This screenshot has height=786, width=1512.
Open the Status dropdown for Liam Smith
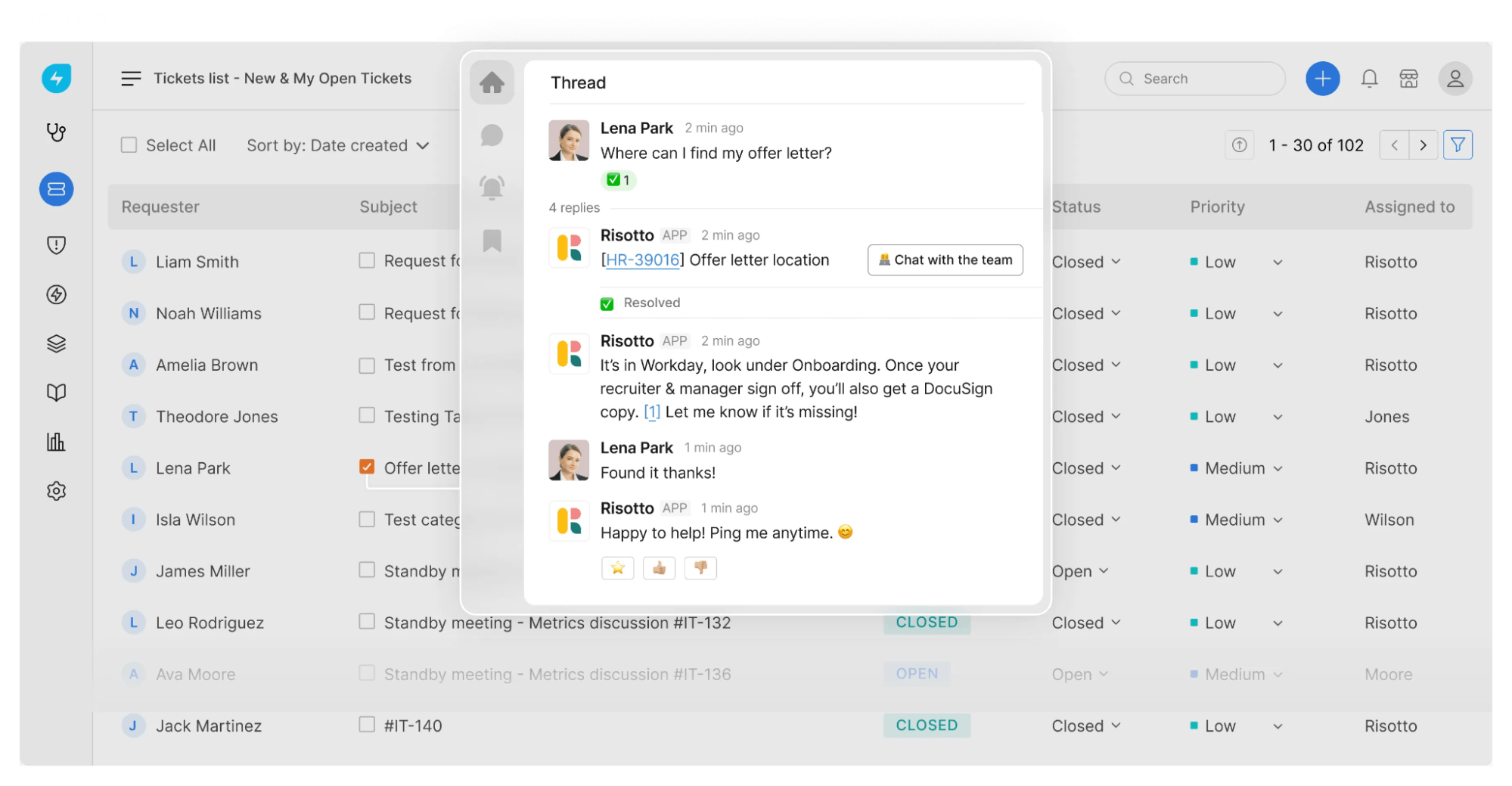[1086, 262]
